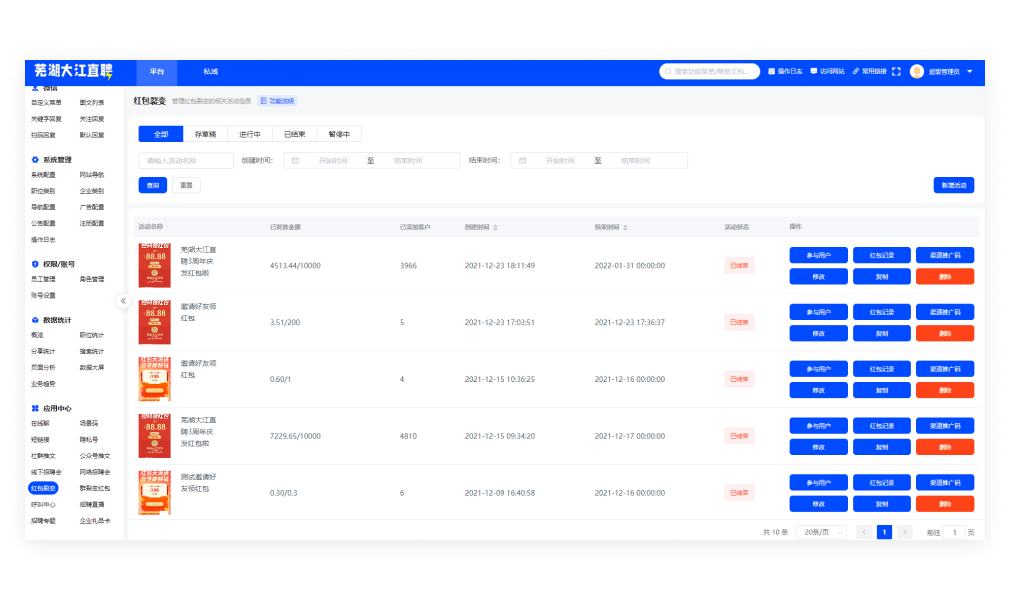Click the user avatar in top bar
This screenshot has height=600, width=1010.
916,72
